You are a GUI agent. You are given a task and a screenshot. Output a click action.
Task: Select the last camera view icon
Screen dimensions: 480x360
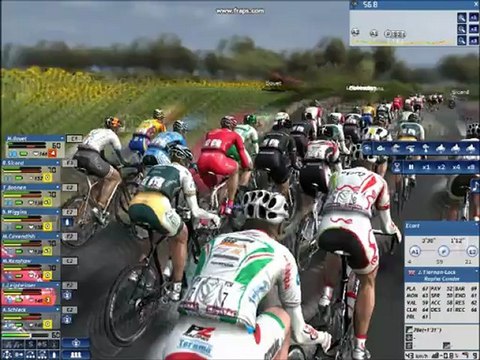pyautogui.click(x=471, y=148)
